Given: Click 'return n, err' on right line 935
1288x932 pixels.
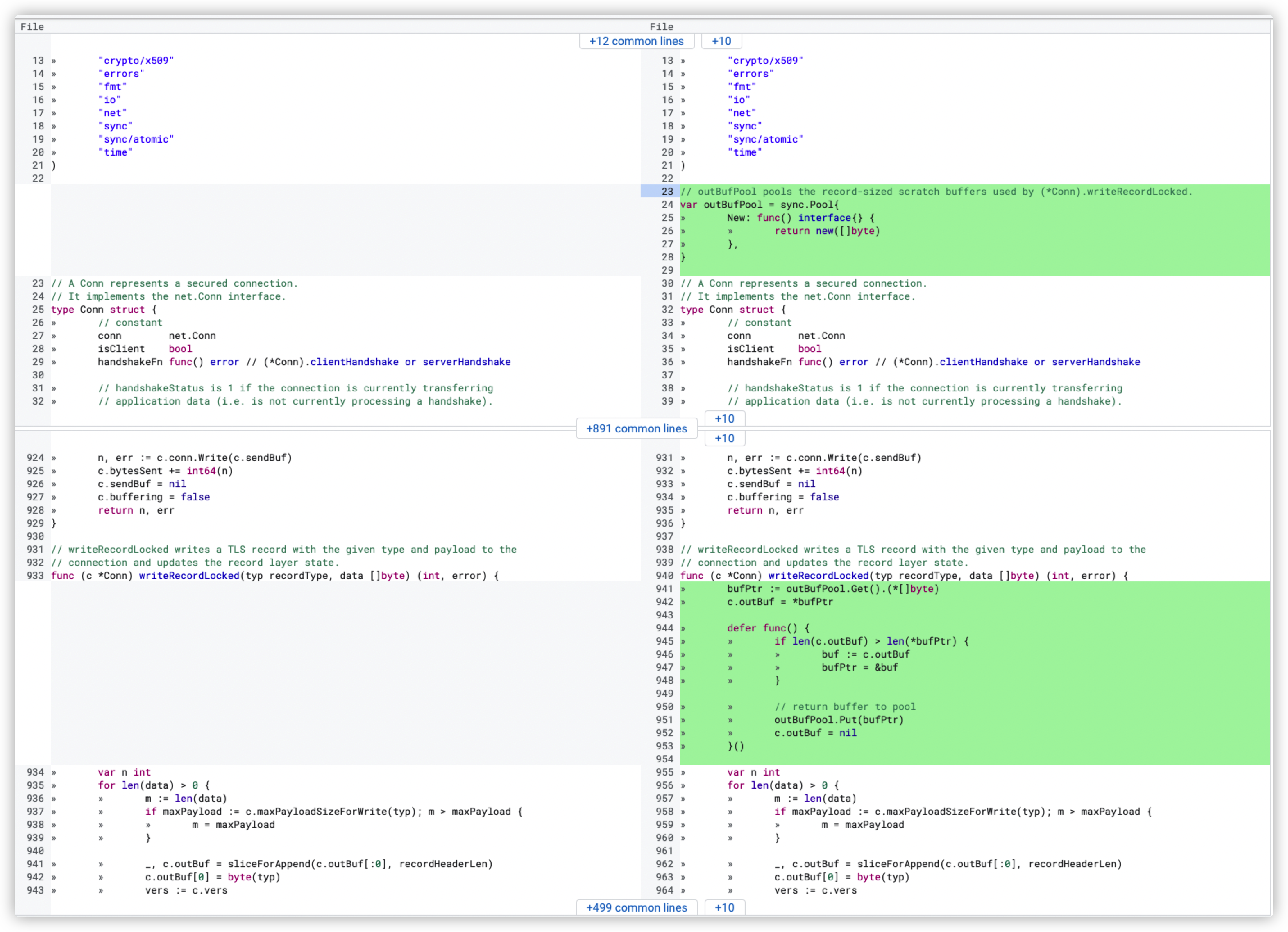Looking at the screenshot, I should tap(765, 510).
